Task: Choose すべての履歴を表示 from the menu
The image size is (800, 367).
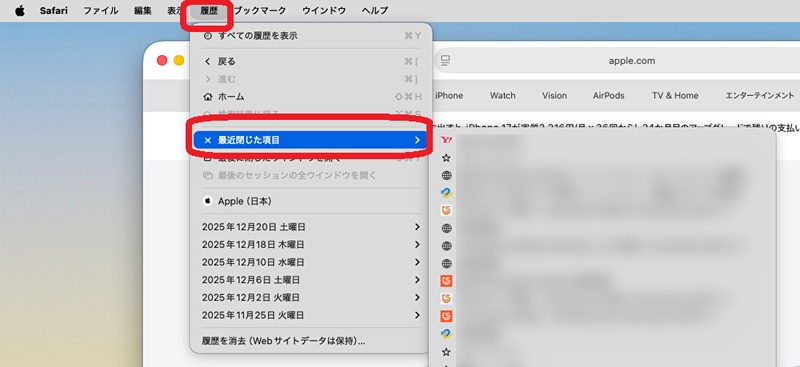Action: 311,36
